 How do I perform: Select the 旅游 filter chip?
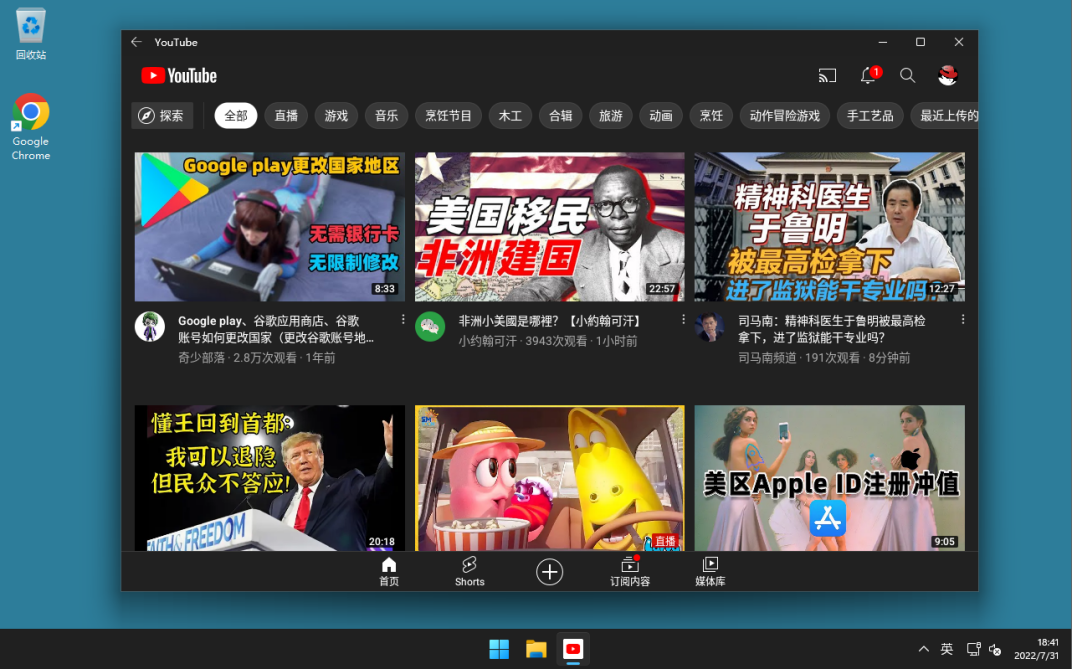(x=610, y=116)
